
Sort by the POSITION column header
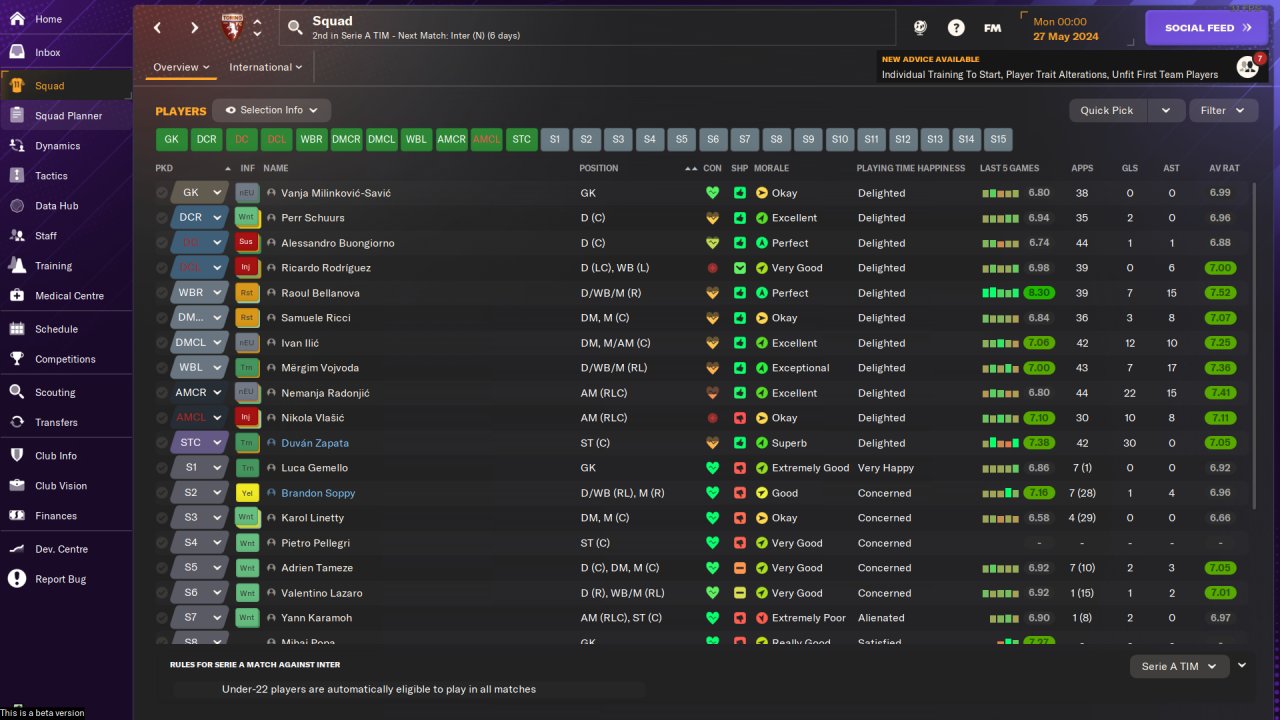coord(599,168)
